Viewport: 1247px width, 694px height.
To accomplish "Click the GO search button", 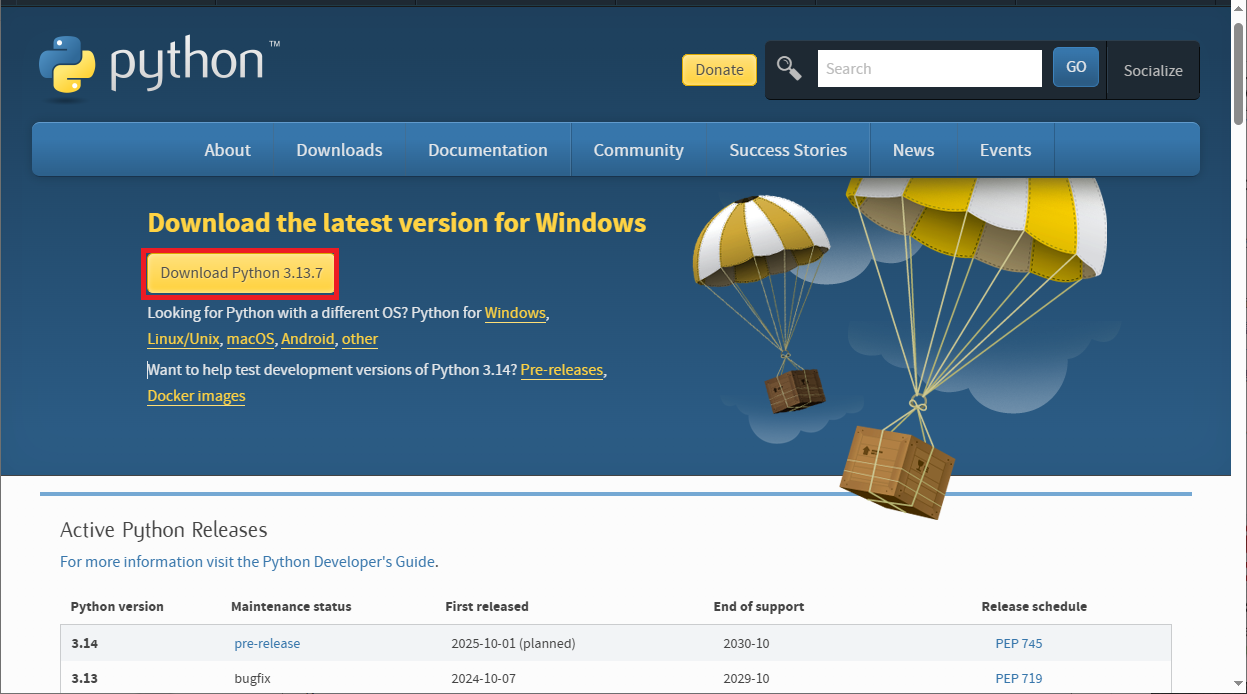I will 1076,67.
